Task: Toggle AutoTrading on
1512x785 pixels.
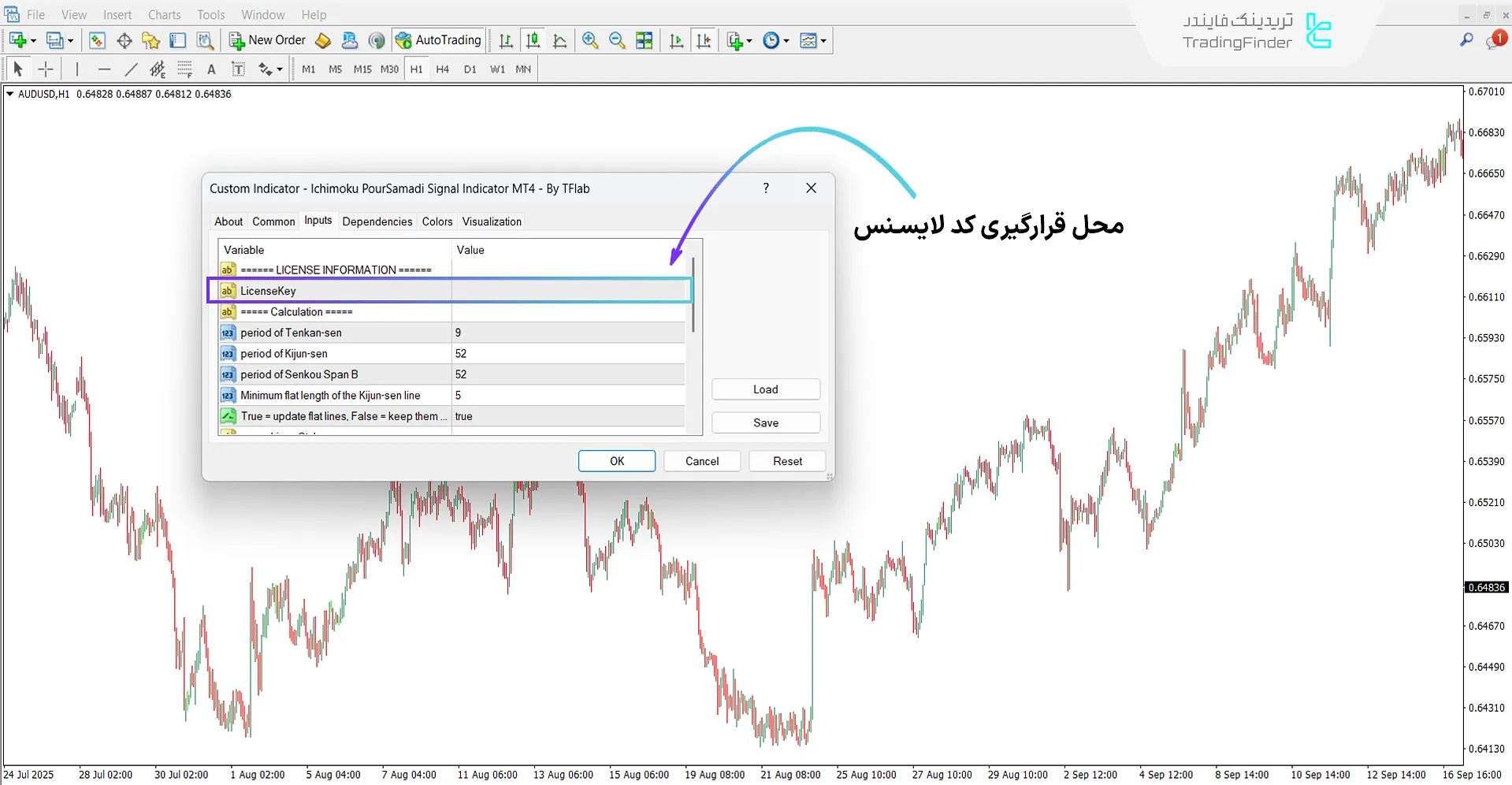Action: [x=438, y=40]
